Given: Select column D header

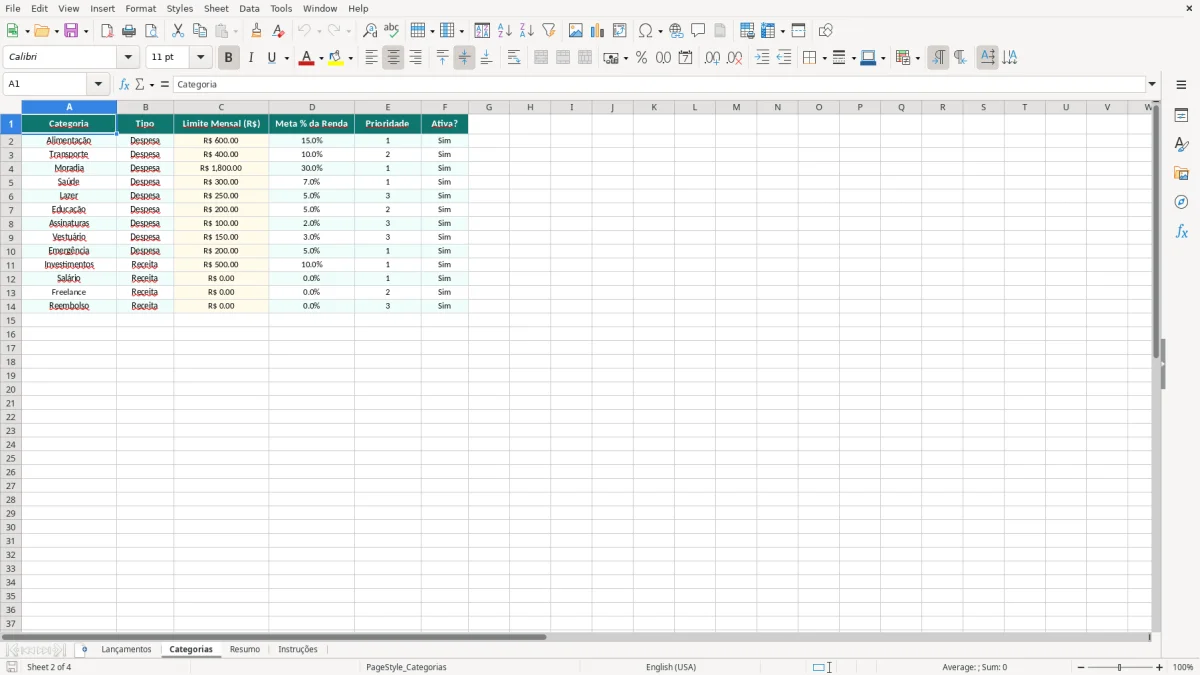Looking at the screenshot, I should point(311,107).
